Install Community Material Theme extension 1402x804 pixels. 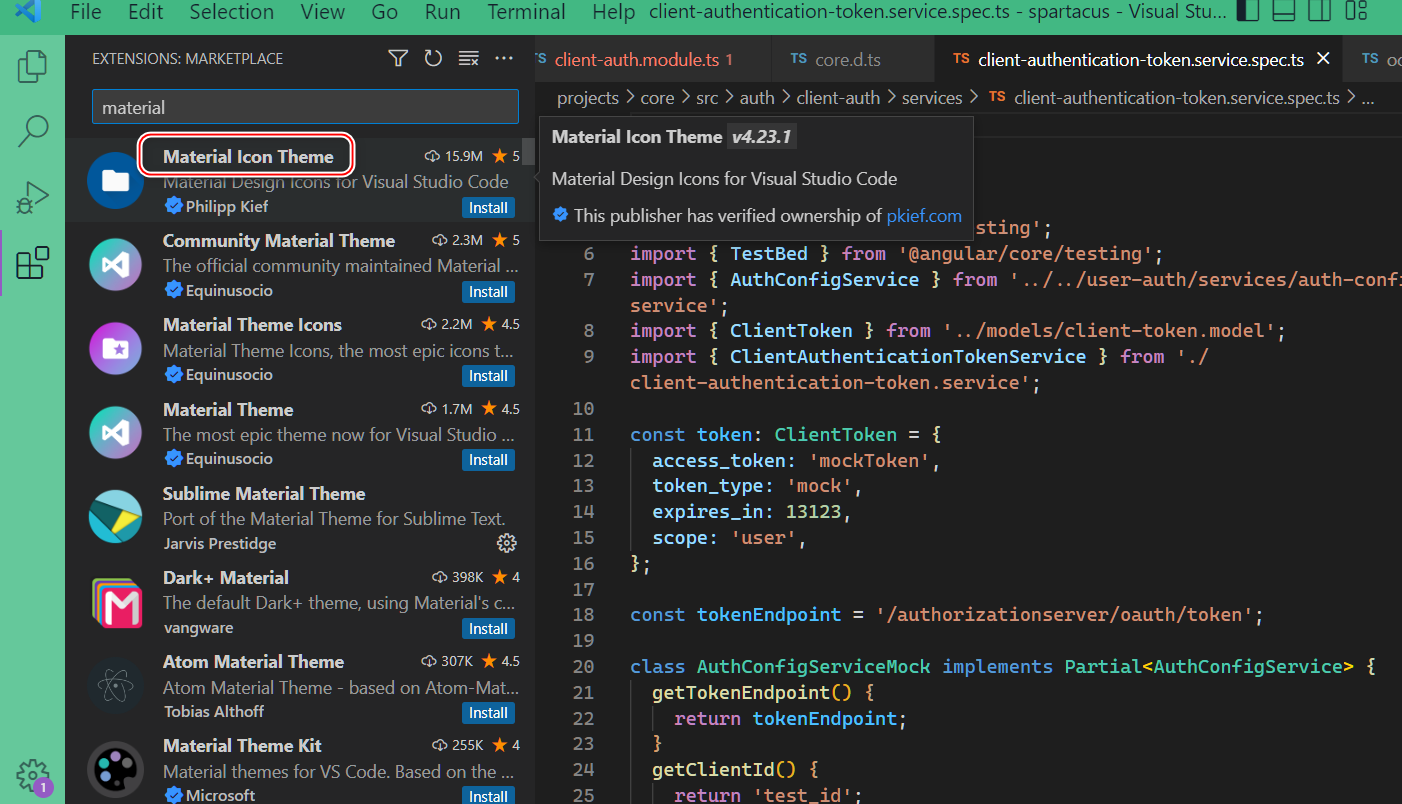click(488, 292)
